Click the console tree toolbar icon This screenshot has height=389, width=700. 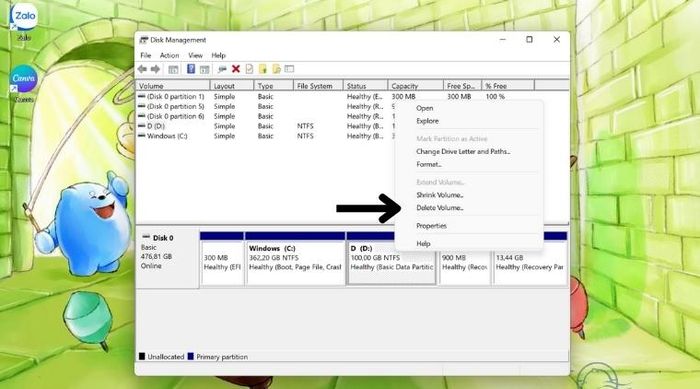coord(173,69)
